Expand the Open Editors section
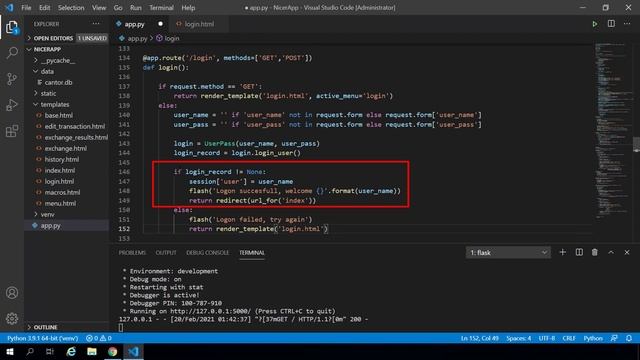Viewport: 640px width, 360px height. [x=67, y=38]
